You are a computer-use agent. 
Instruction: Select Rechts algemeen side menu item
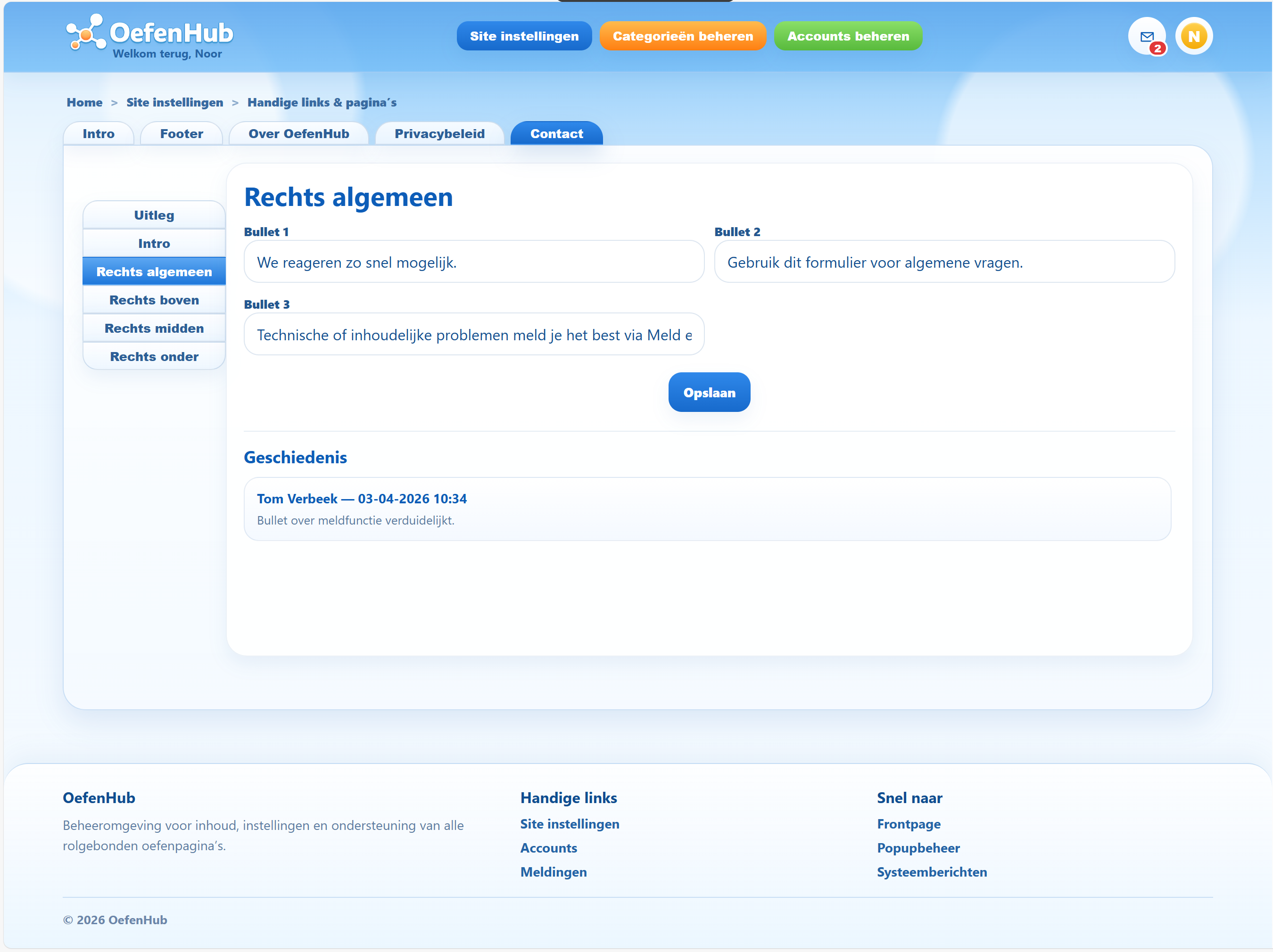tap(154, 271)
